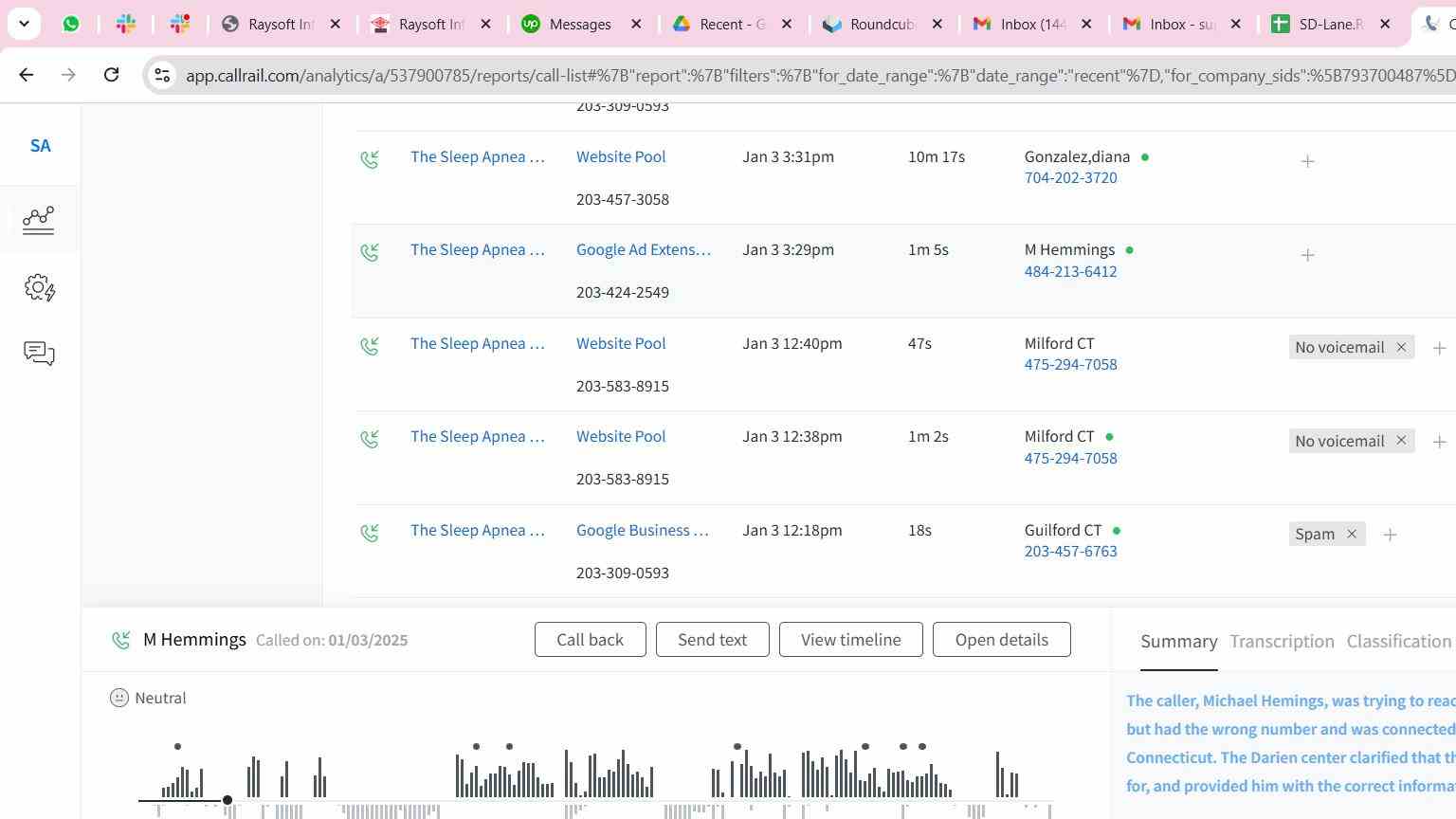Move the audio playhead handle on waveform

pyautogui.click(x=227, y=800)
